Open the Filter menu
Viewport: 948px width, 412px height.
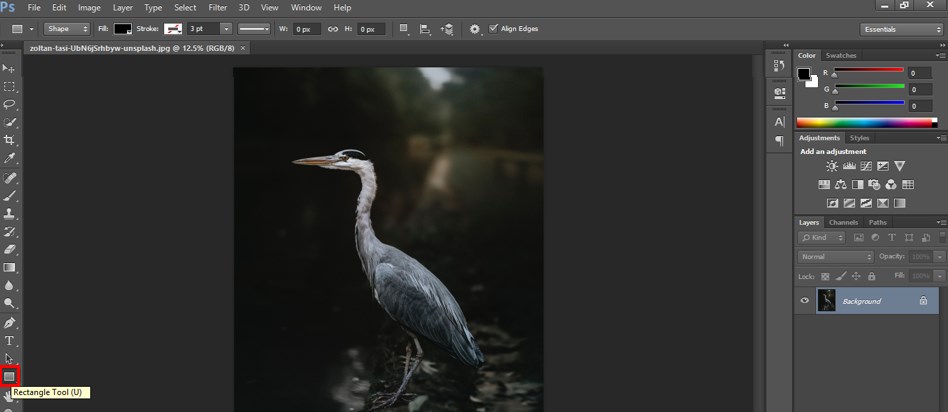click(218, 8)
